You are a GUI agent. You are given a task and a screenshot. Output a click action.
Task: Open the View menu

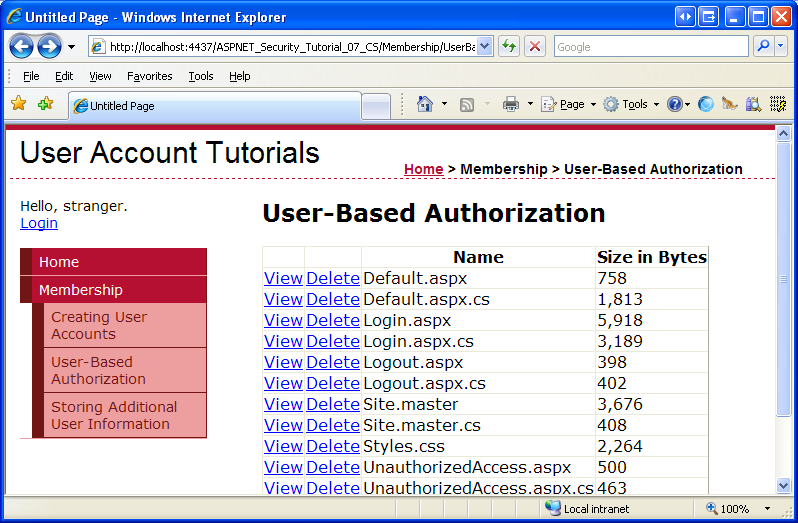point(100,76)
